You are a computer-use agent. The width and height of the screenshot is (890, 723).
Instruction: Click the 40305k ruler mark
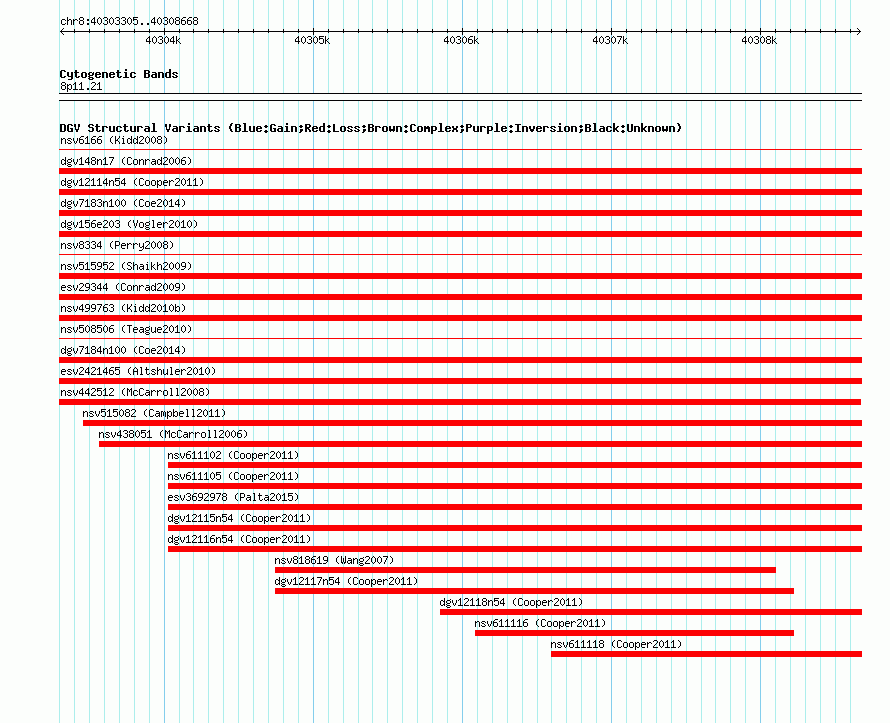(312, 40)
